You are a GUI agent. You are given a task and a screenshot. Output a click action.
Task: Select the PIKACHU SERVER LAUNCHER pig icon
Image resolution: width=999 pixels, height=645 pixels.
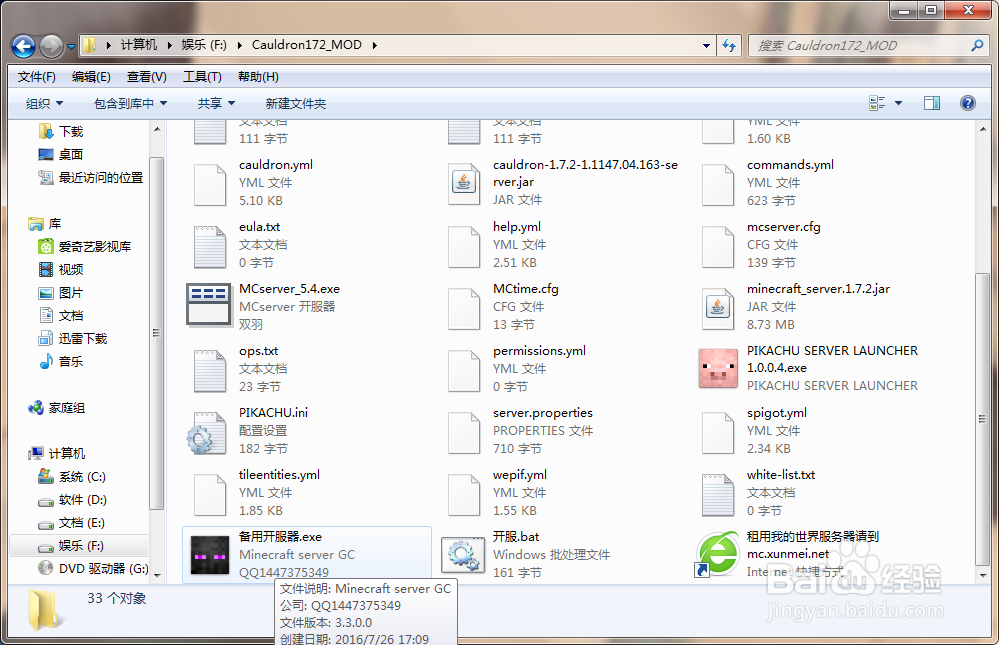pos(718,368)
